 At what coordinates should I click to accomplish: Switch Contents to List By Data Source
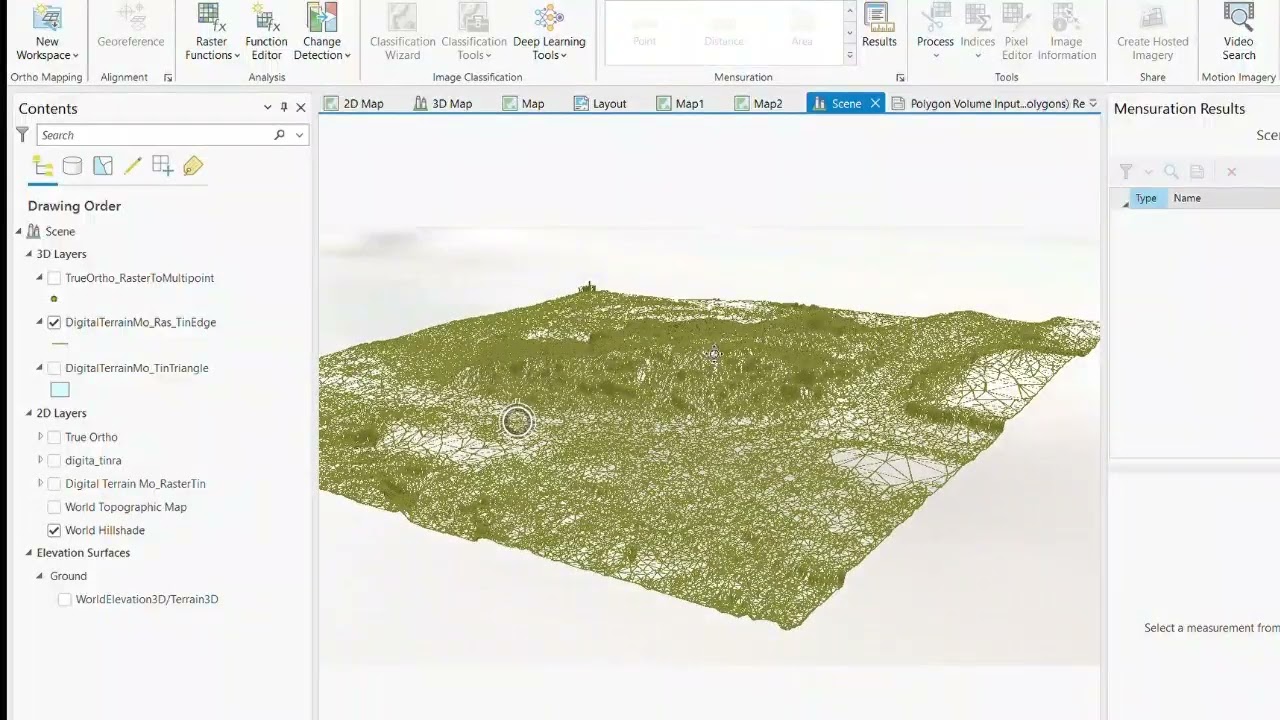coord(72,167)
